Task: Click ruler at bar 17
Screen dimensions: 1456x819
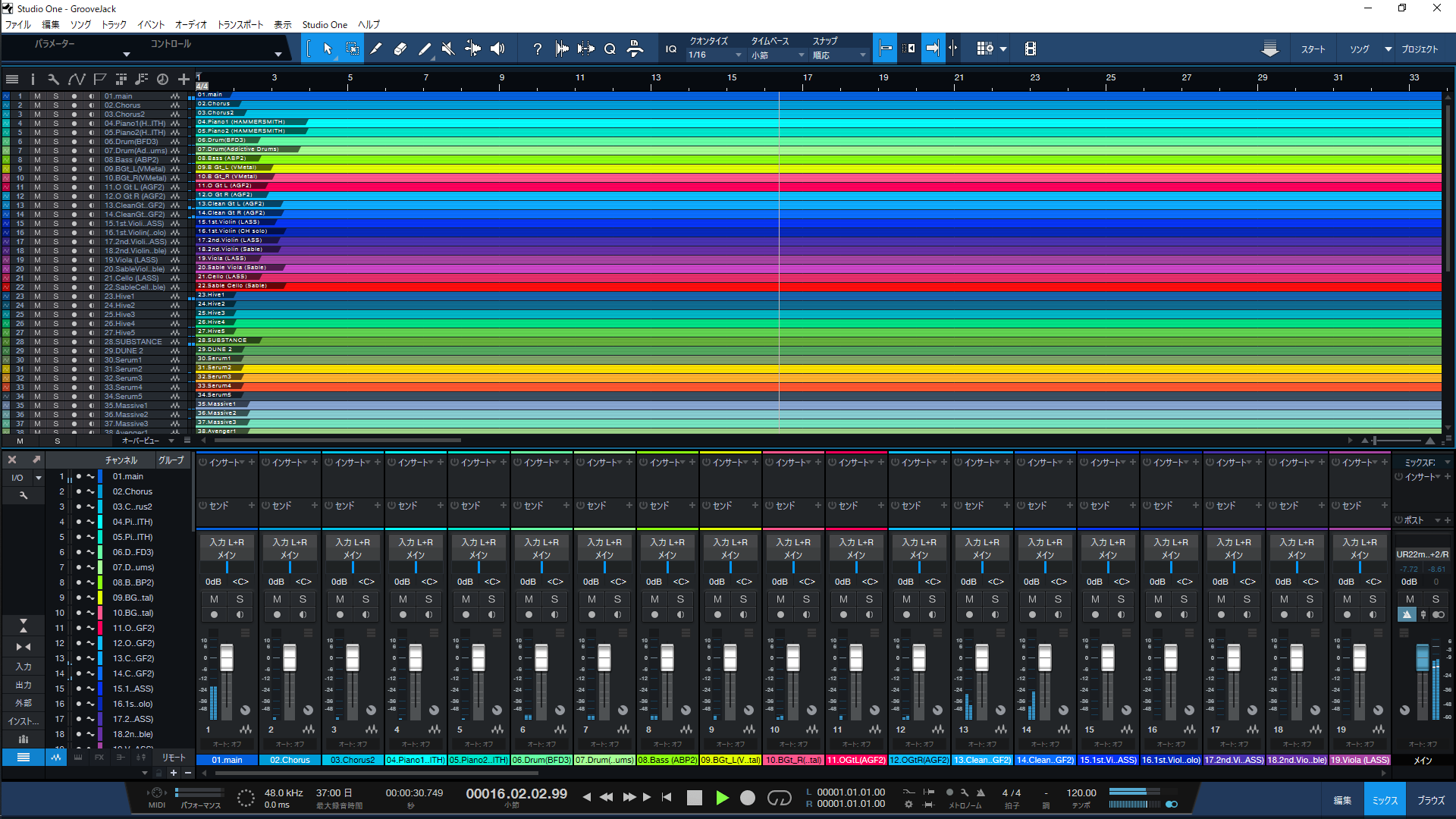Action: click(x=808, y=77)
